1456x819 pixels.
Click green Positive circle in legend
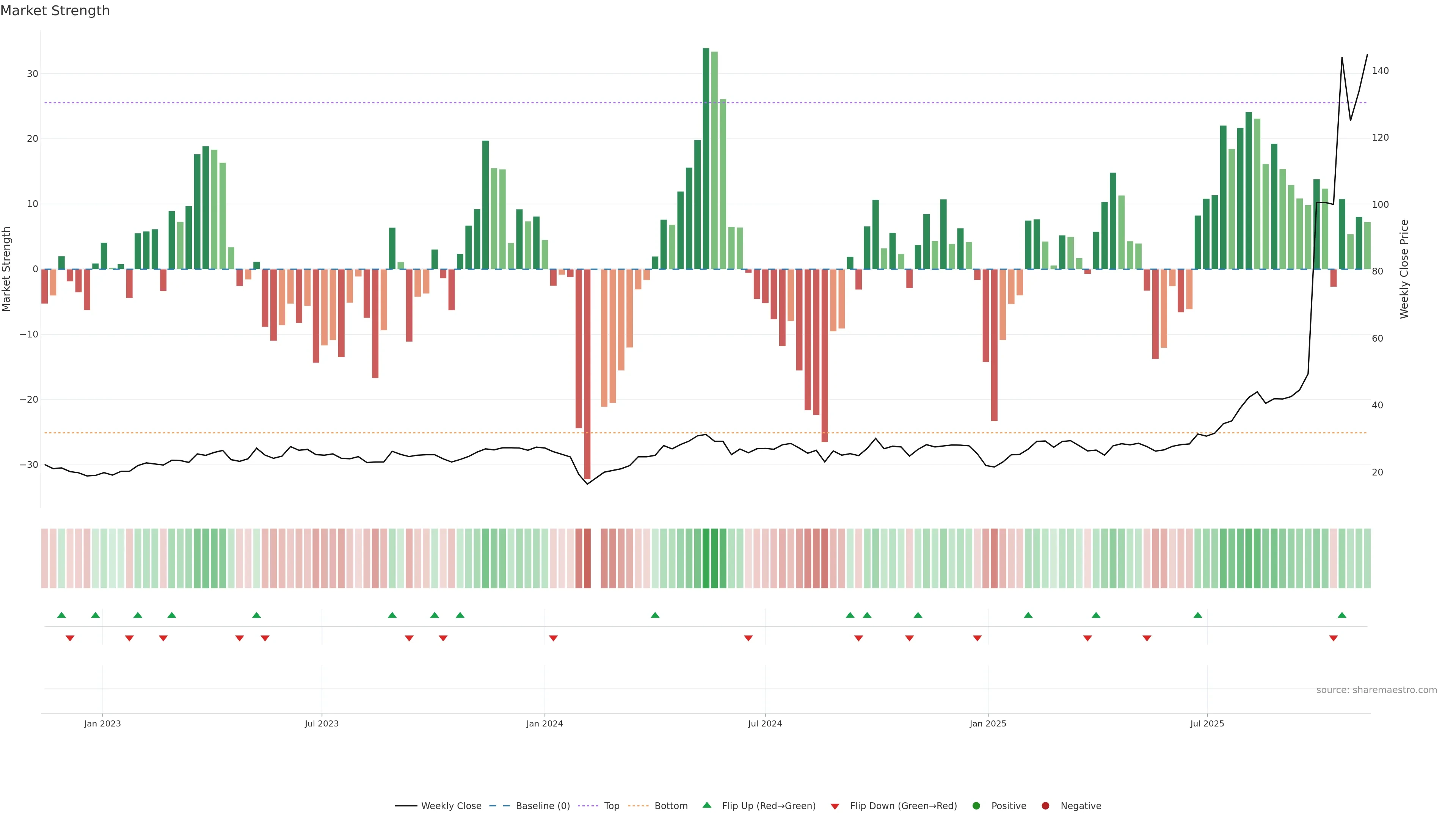click(976, 806)
